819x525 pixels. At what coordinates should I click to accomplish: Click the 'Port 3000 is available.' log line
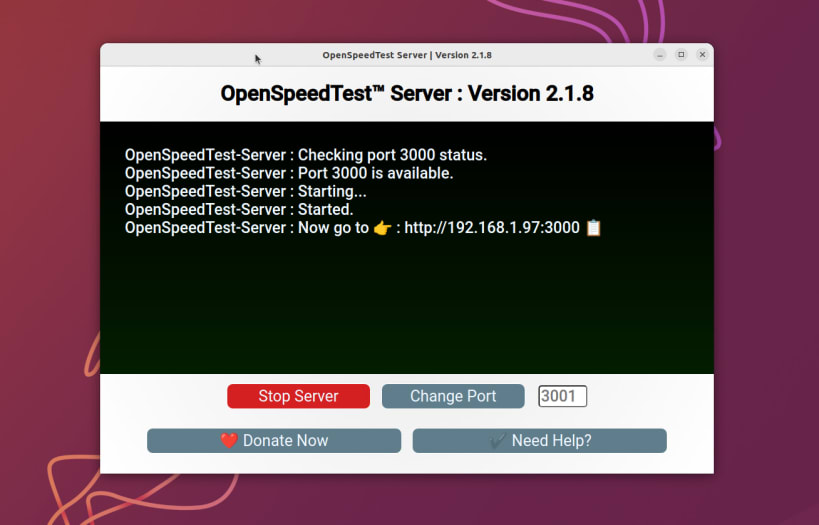[289, 173]
